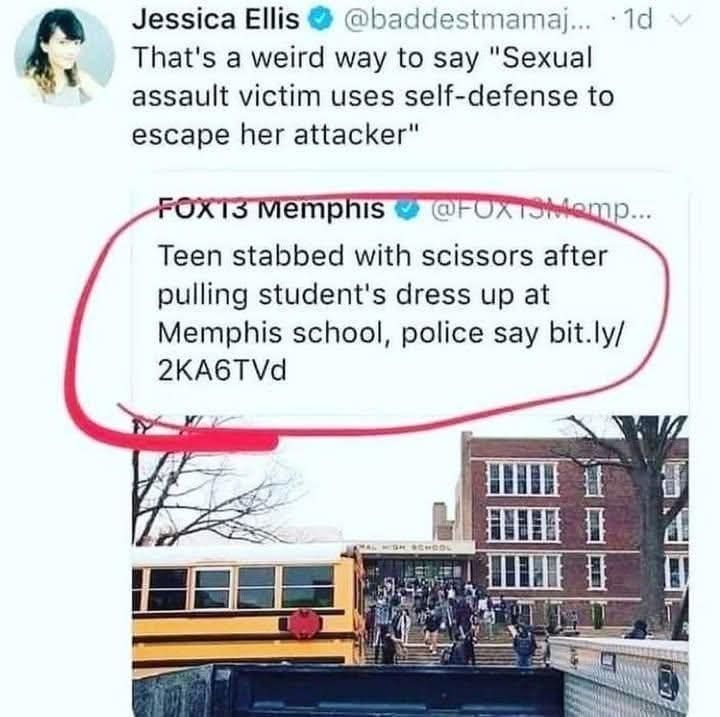Open the 1d tweet timestamp
Screen dimensions: 720x717
638,20
